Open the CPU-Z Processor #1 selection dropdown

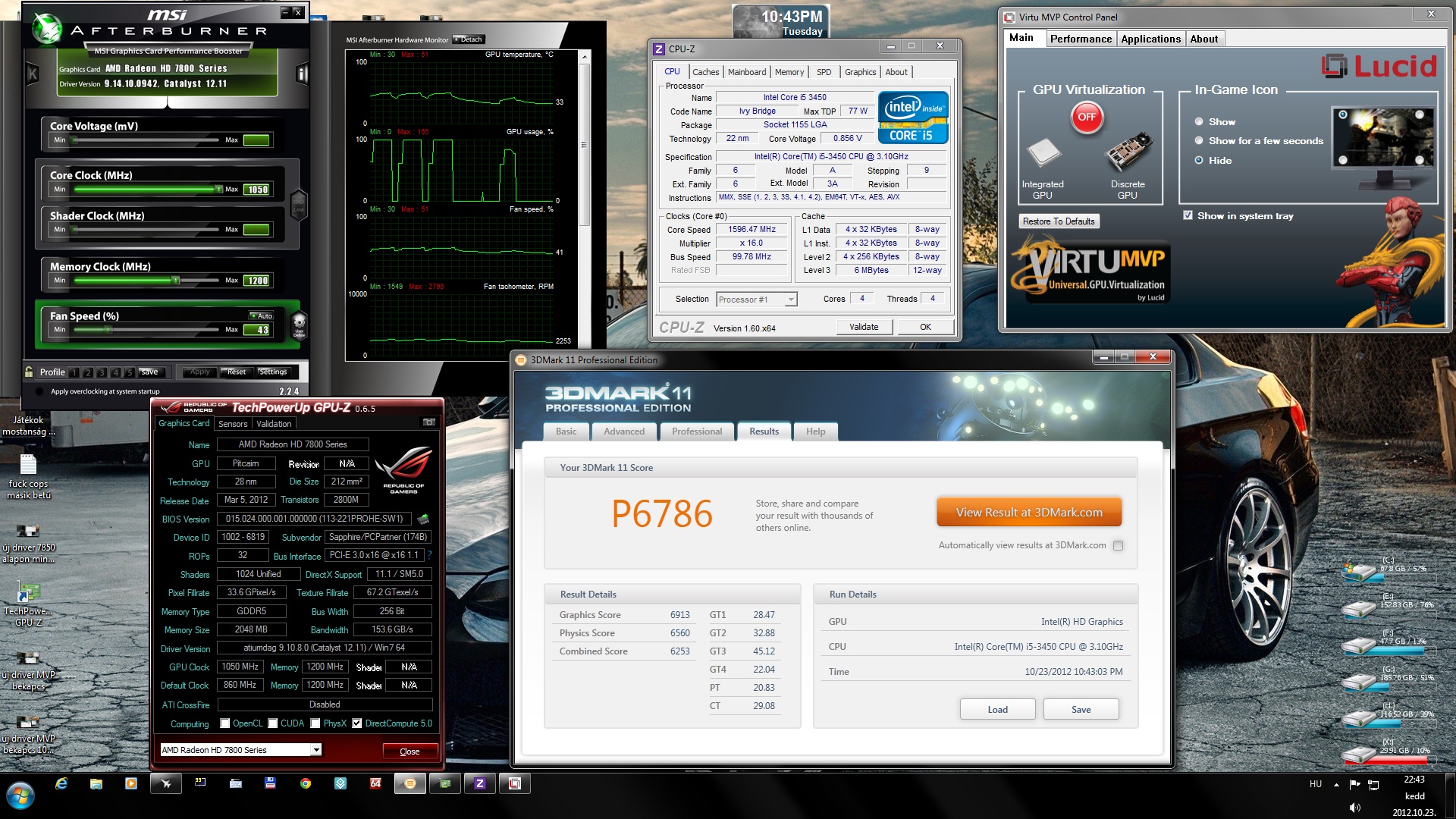[x=791, y=300]
